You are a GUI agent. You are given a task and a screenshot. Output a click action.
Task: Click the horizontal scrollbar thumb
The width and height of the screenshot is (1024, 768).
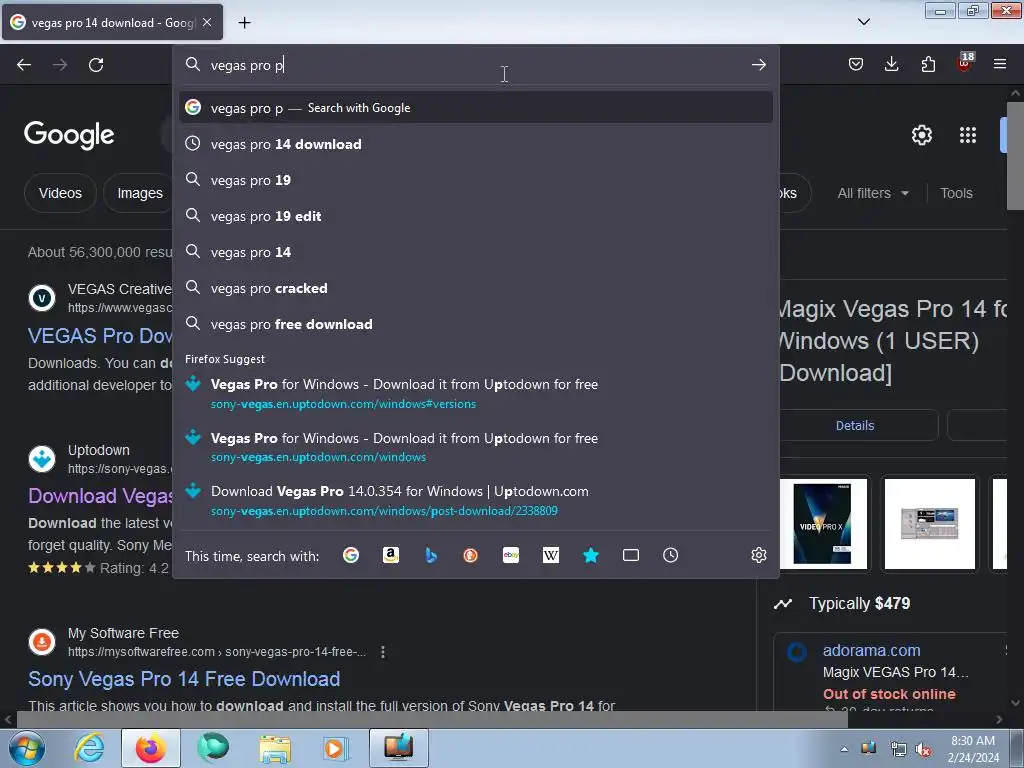pos(431,720)
